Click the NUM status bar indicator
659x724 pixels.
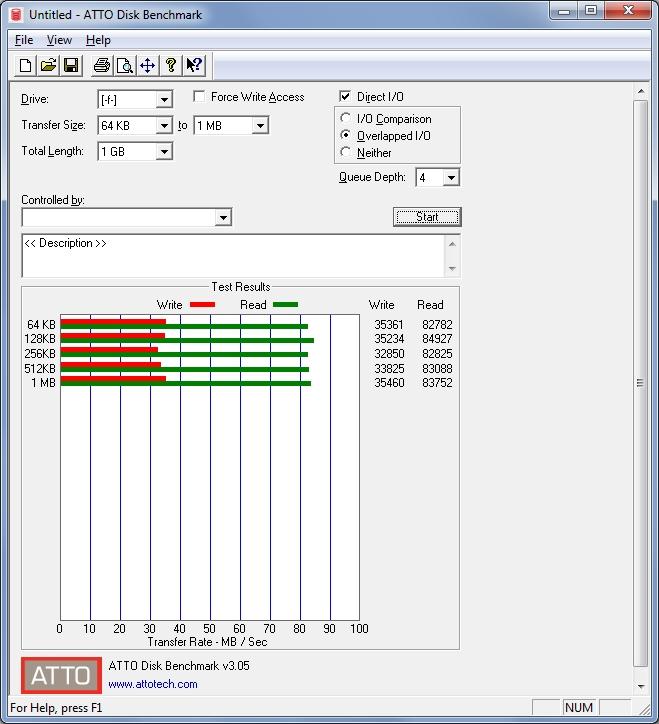[x=579, y=707]
